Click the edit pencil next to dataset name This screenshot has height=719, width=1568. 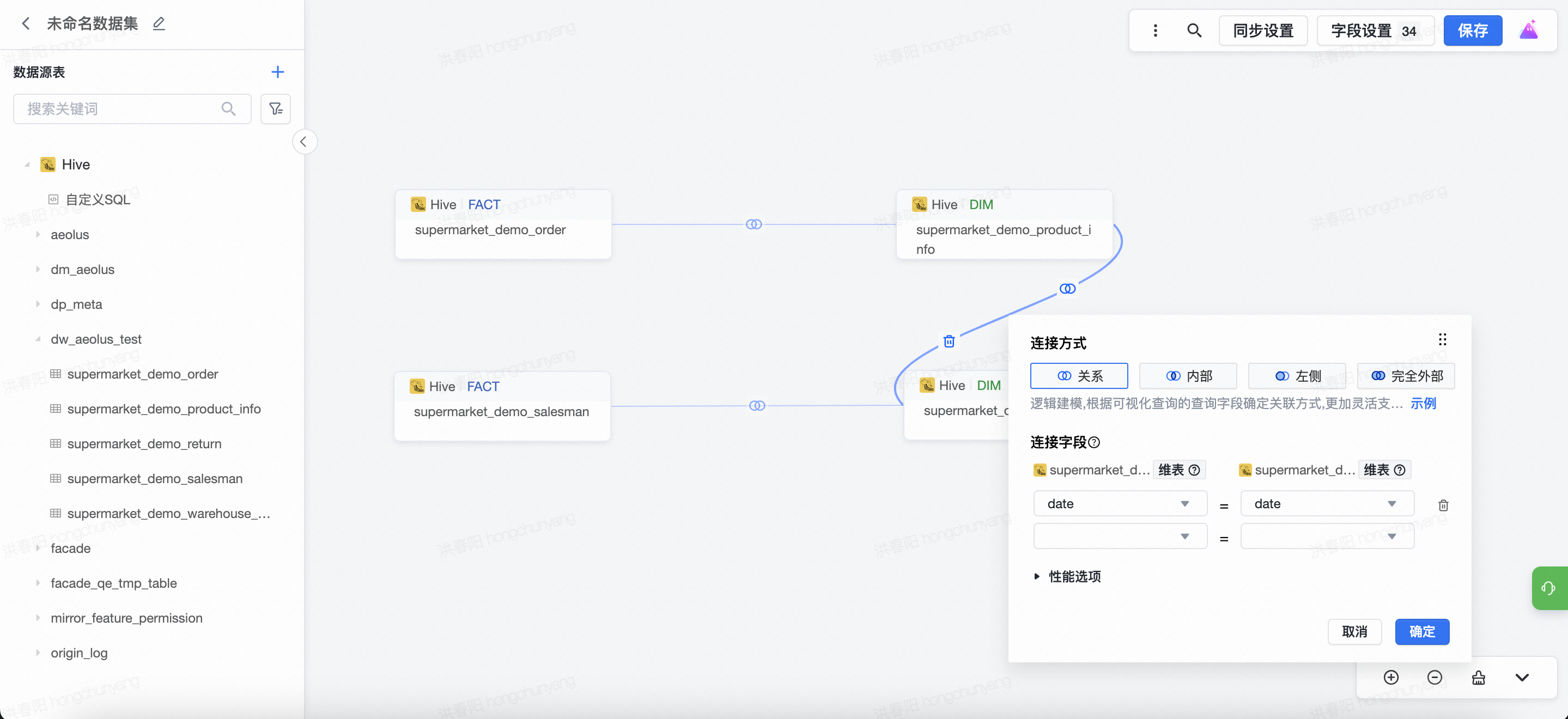click(159, 24)
